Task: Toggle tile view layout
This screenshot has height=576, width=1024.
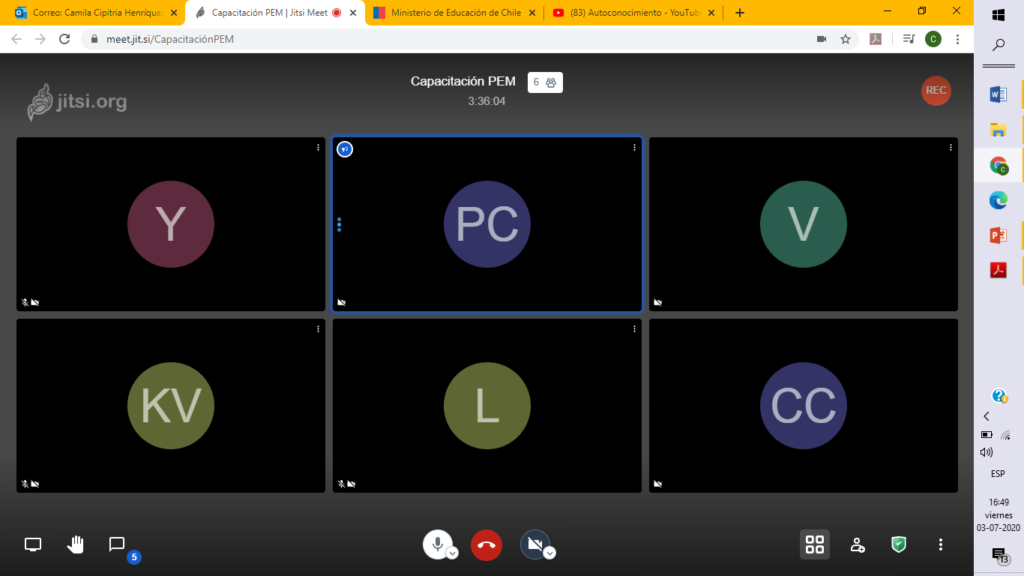Action: pyautogui.click(x=815, y=544)
